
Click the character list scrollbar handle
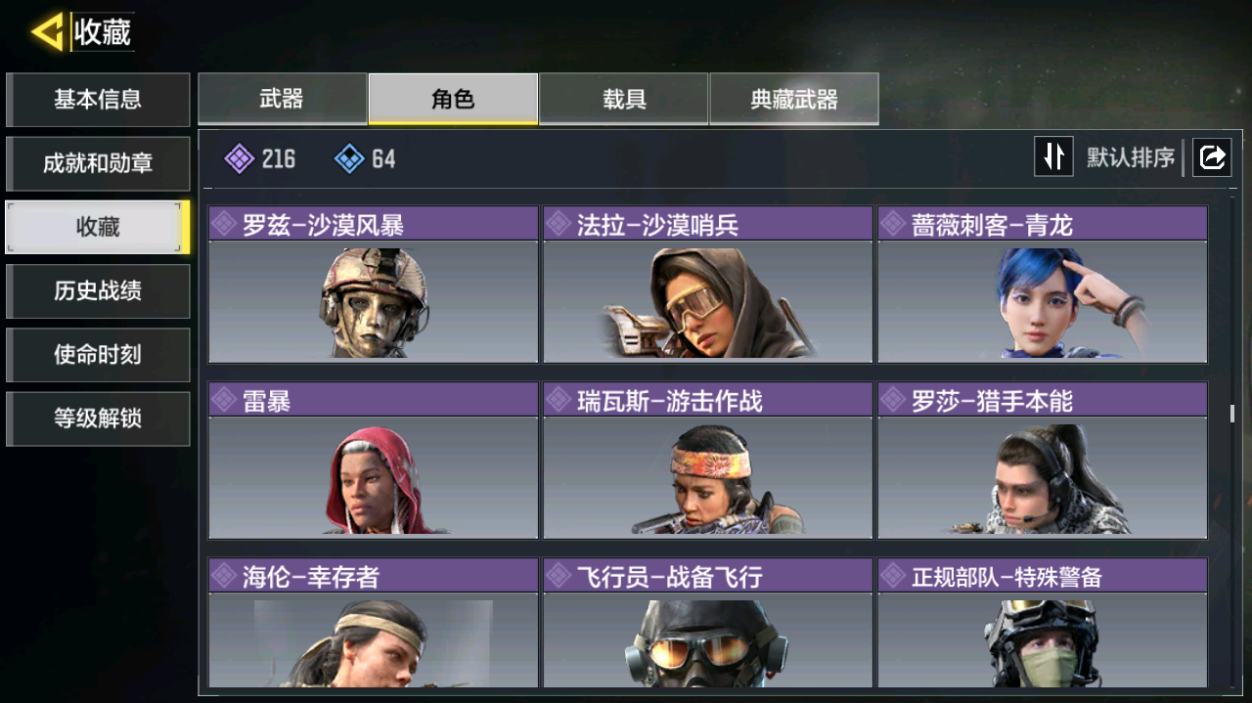click(x=1232, y=413)
